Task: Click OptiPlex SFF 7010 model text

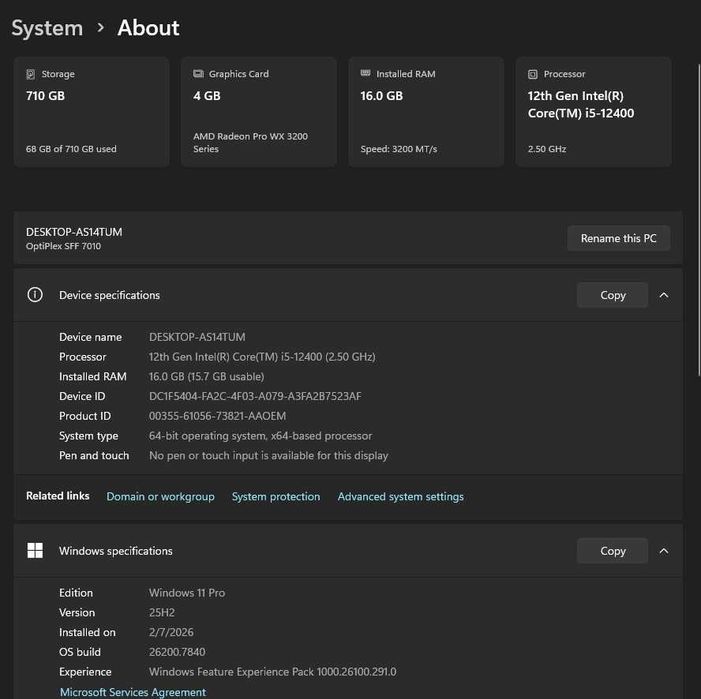Action: [x=63, y=246]
